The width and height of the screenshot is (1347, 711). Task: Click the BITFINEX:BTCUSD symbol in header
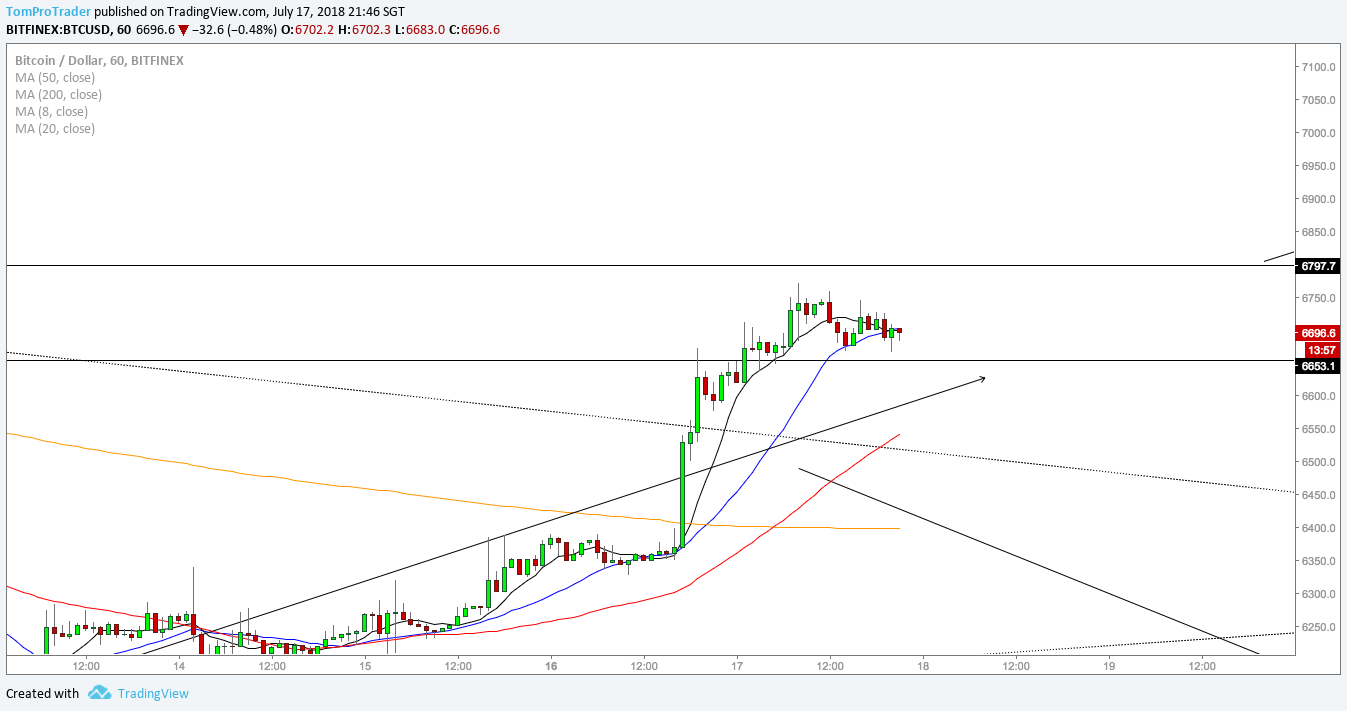pyautogui.click(x=60, y=30)
